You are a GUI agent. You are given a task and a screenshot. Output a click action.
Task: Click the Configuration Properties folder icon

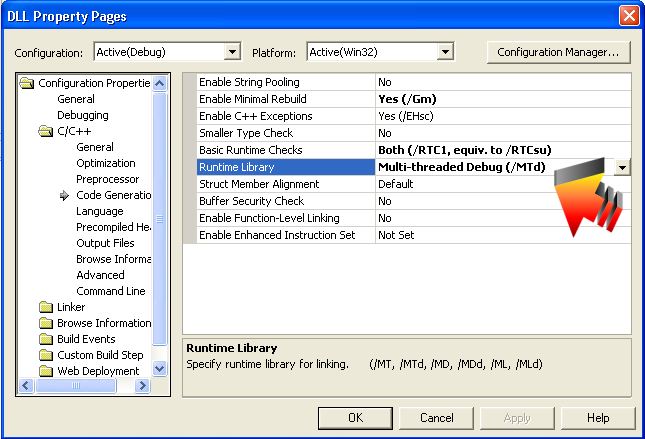[x=28, y=83]
